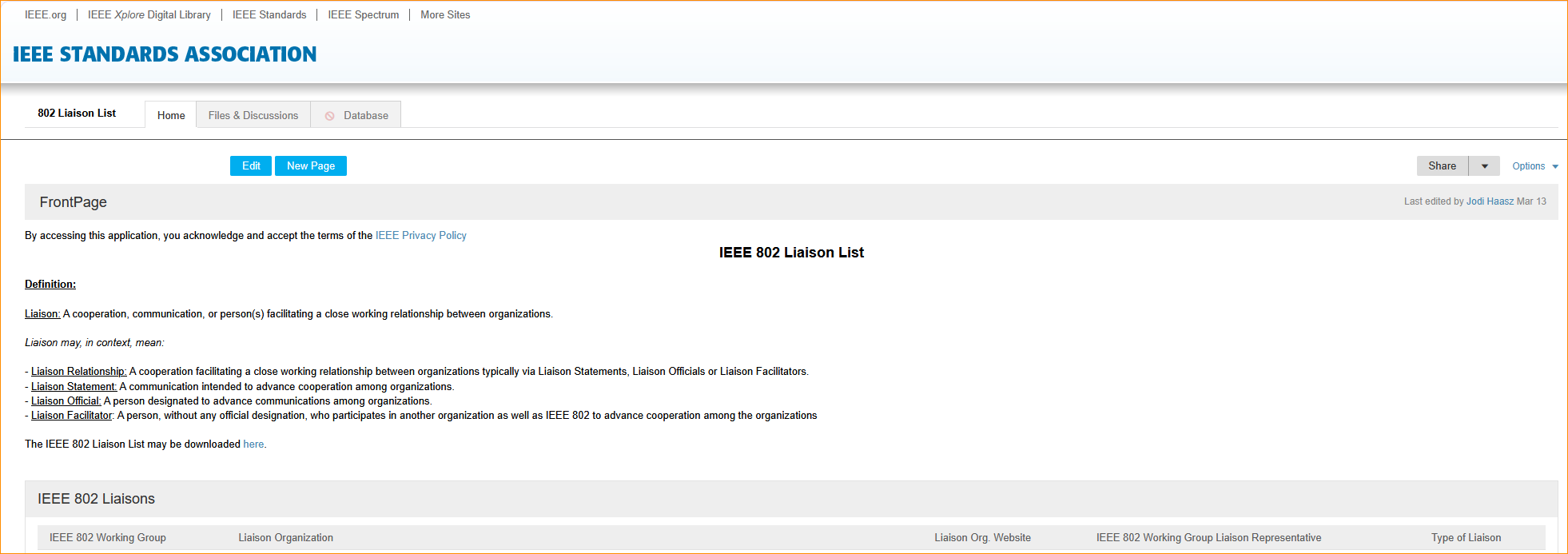Image resolution: width=1568 pixels, height=554 pixels.
Task: Click the FrontPage page title
Action: [74, 202]
